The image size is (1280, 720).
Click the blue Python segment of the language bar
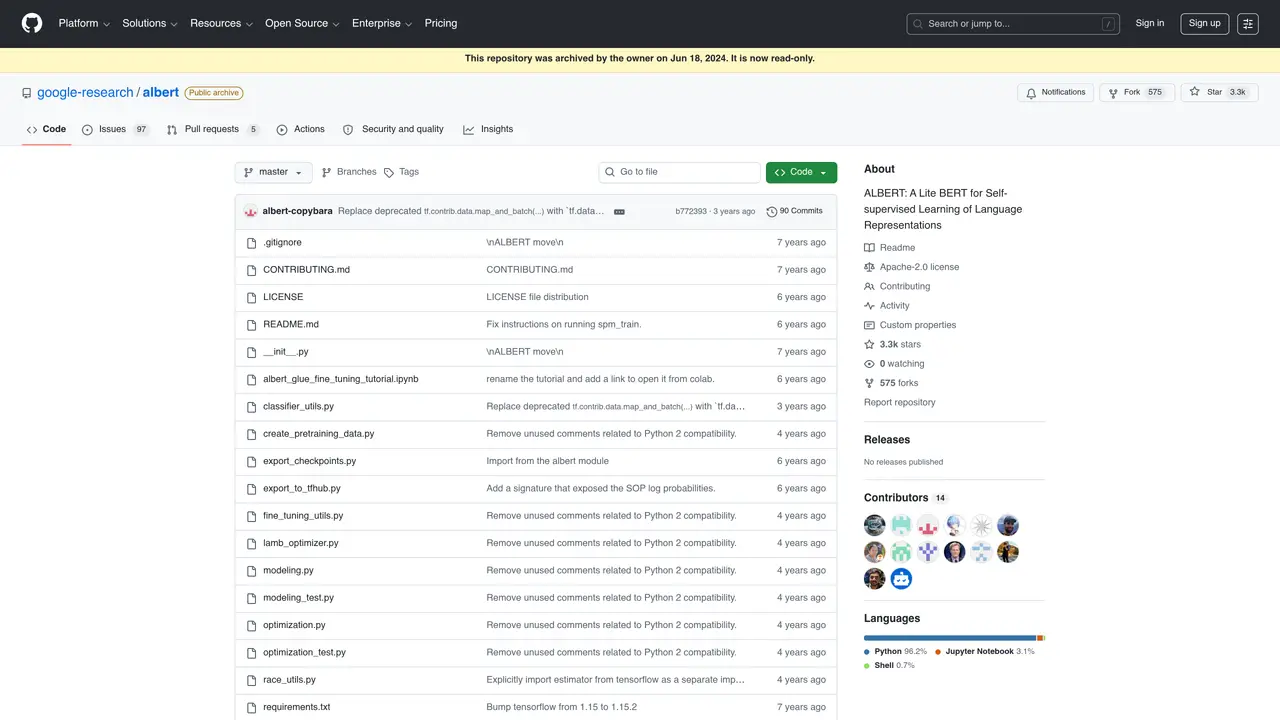(x=950, y=638)
